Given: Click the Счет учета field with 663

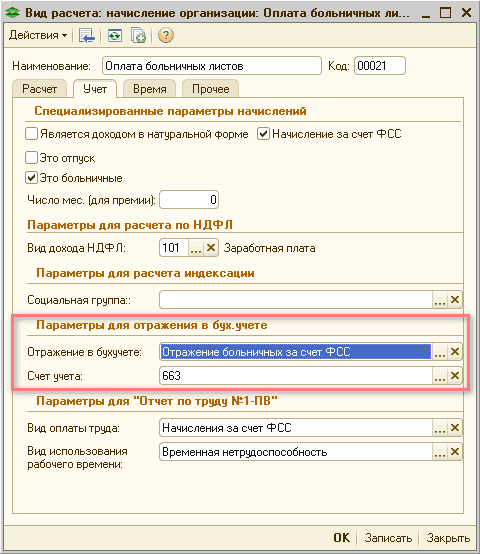Looking at the screenshot, I should (x=296, y=376).
